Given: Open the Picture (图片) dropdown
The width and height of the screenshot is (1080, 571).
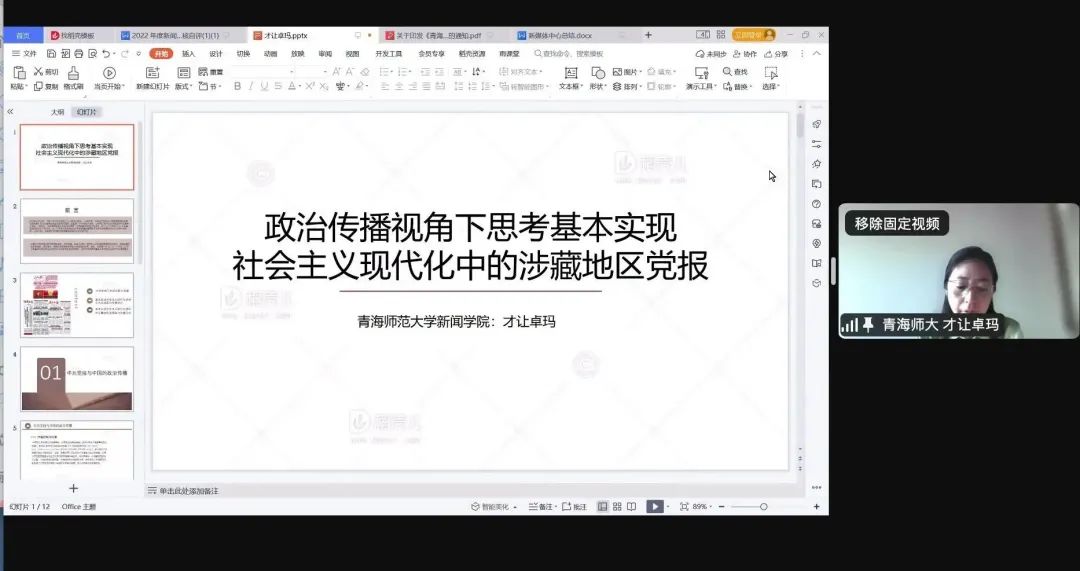Looking at the screenshot, I should coord(629,72).
